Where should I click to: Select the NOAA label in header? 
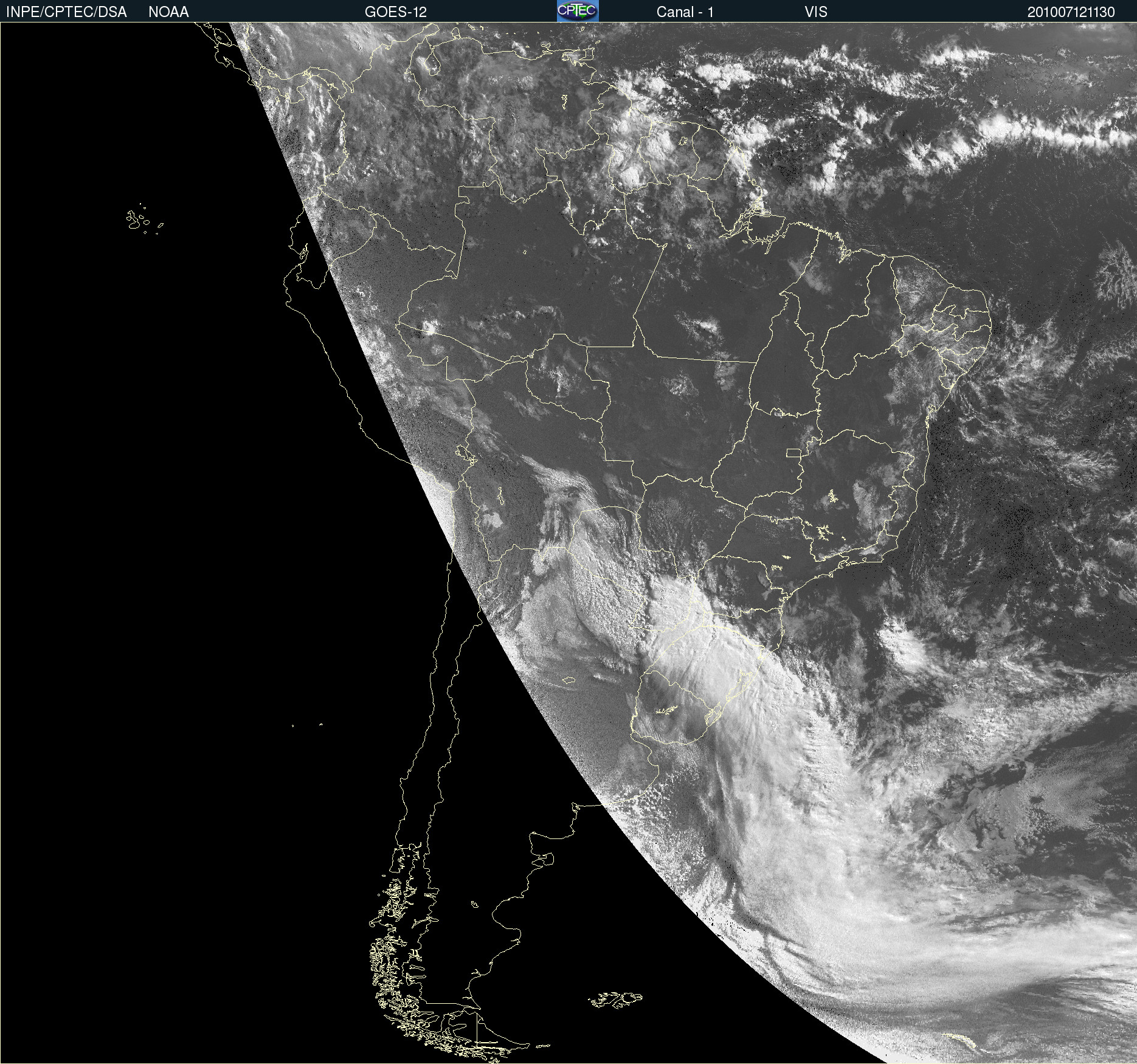click(x=168, y=12)
